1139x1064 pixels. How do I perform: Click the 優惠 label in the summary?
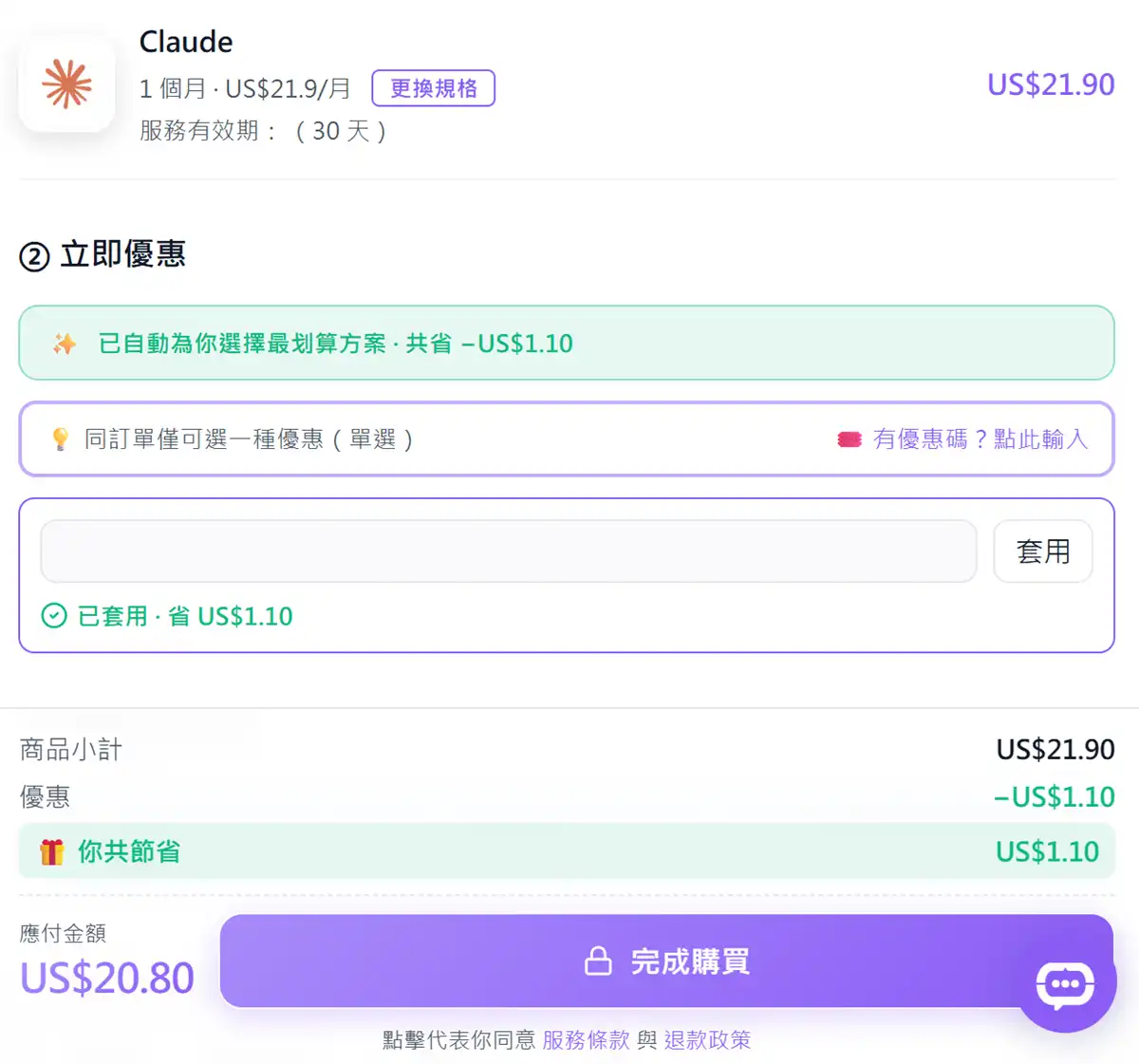tap(45, 796)
